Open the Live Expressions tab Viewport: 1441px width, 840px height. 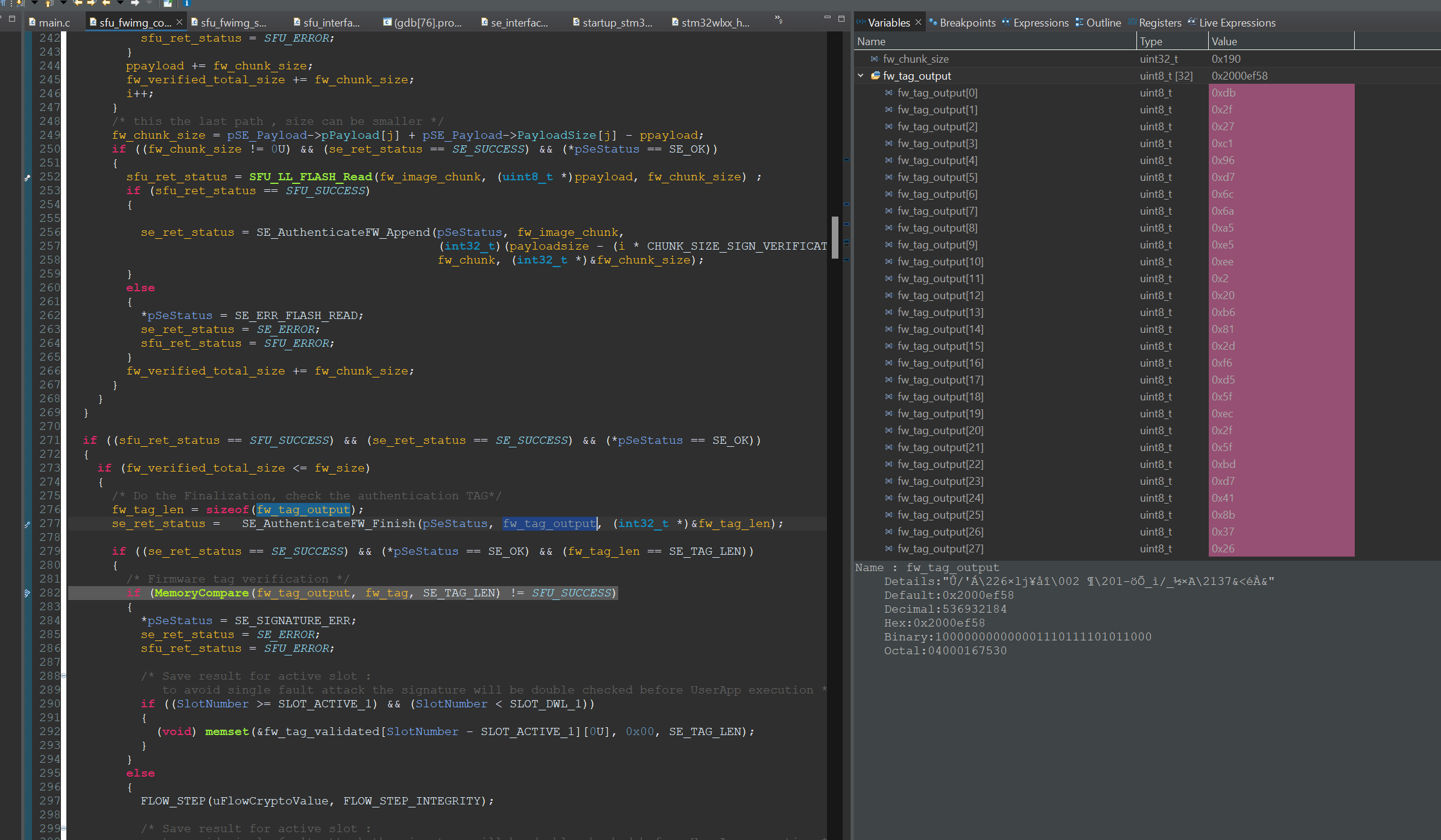coord(1237,22)
